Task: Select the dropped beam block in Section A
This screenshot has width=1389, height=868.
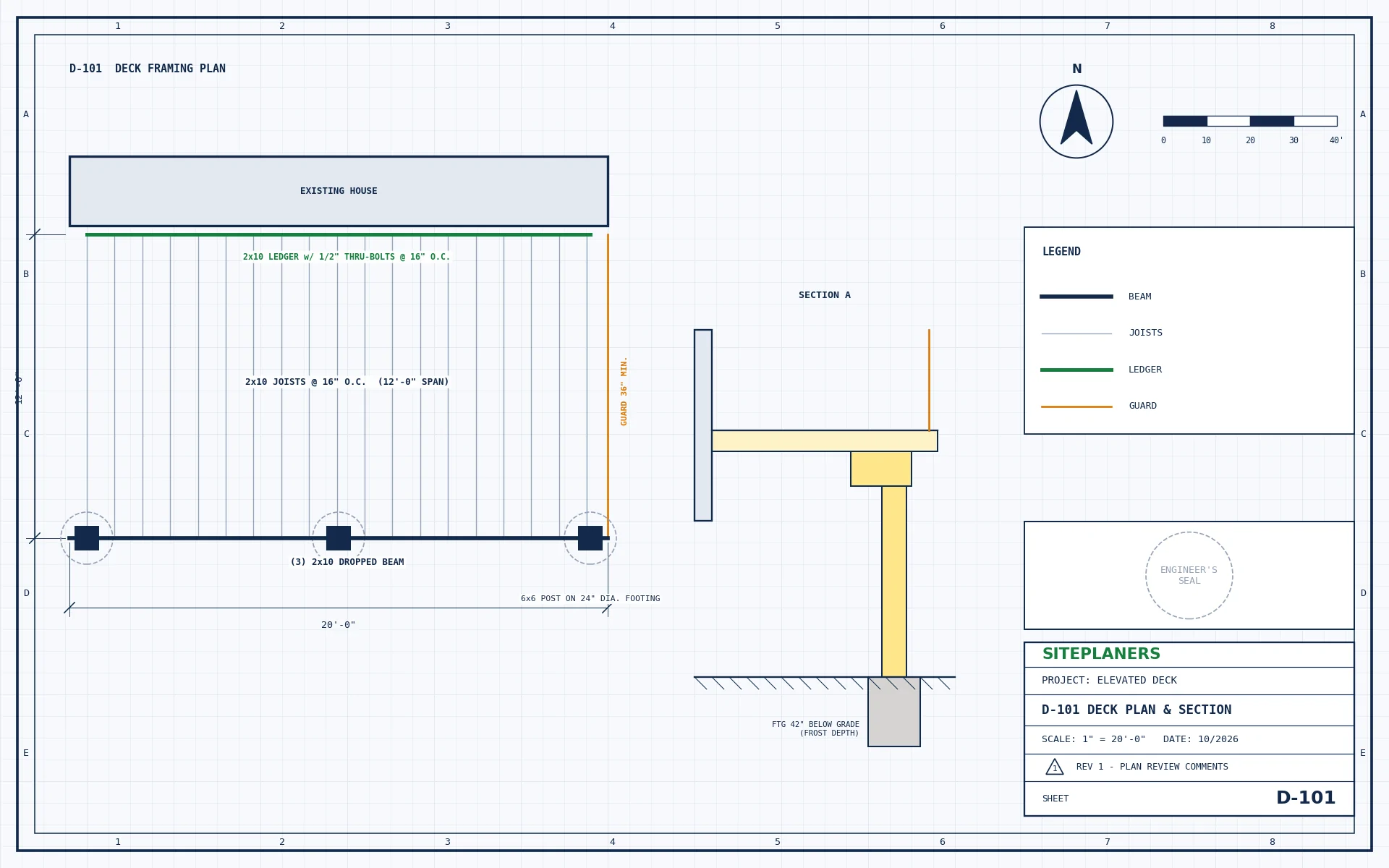Action: (x=881, y=469)
